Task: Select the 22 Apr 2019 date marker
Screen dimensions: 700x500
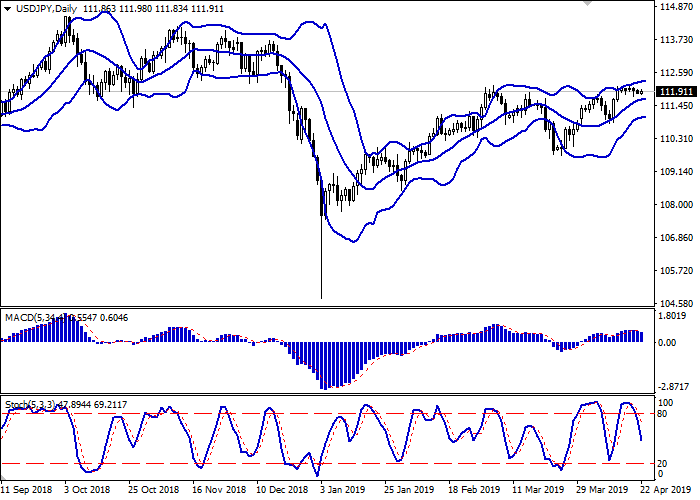Action: pos(661,491)
